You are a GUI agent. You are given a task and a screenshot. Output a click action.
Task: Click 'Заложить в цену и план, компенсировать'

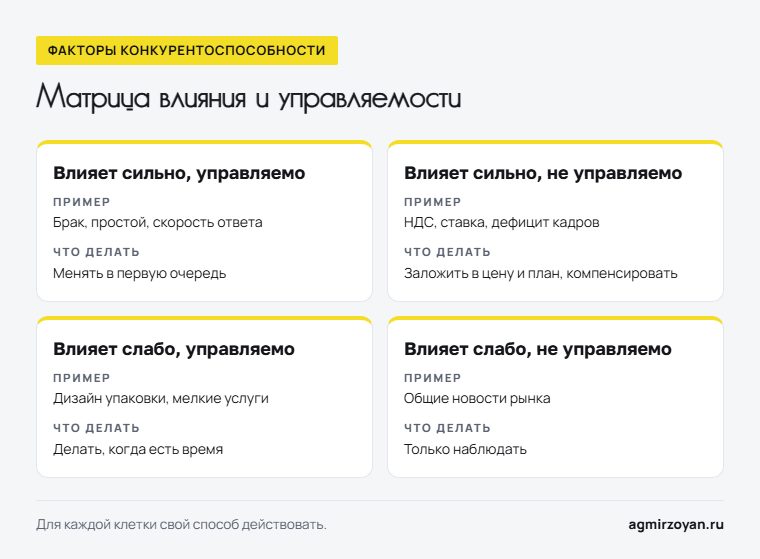[541, 273]
